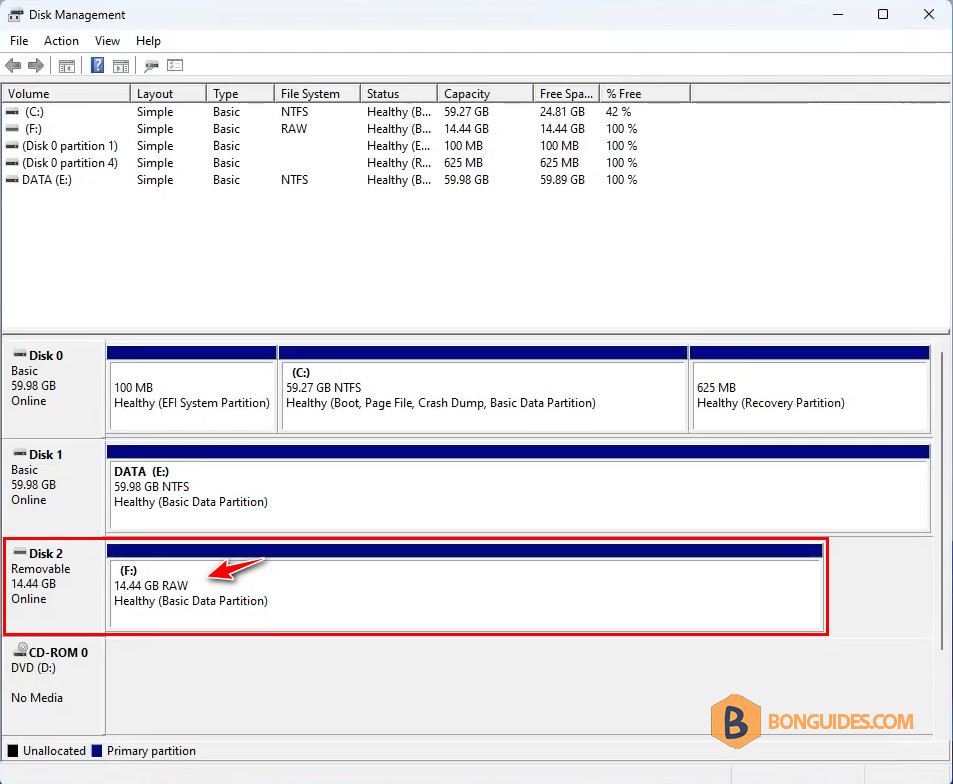The image size is (953, 784).
Task: Click the CD-ROM 0 disc icon
Action: click(21, 650)
